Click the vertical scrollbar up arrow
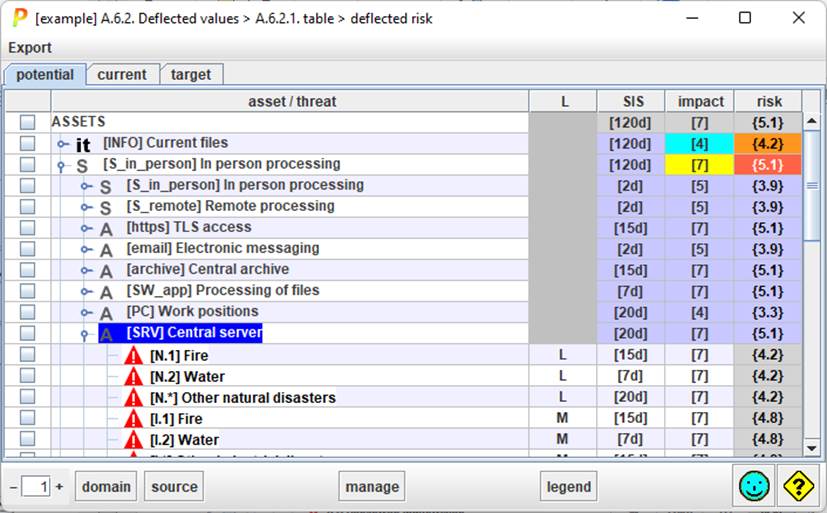 pos(812,121)
